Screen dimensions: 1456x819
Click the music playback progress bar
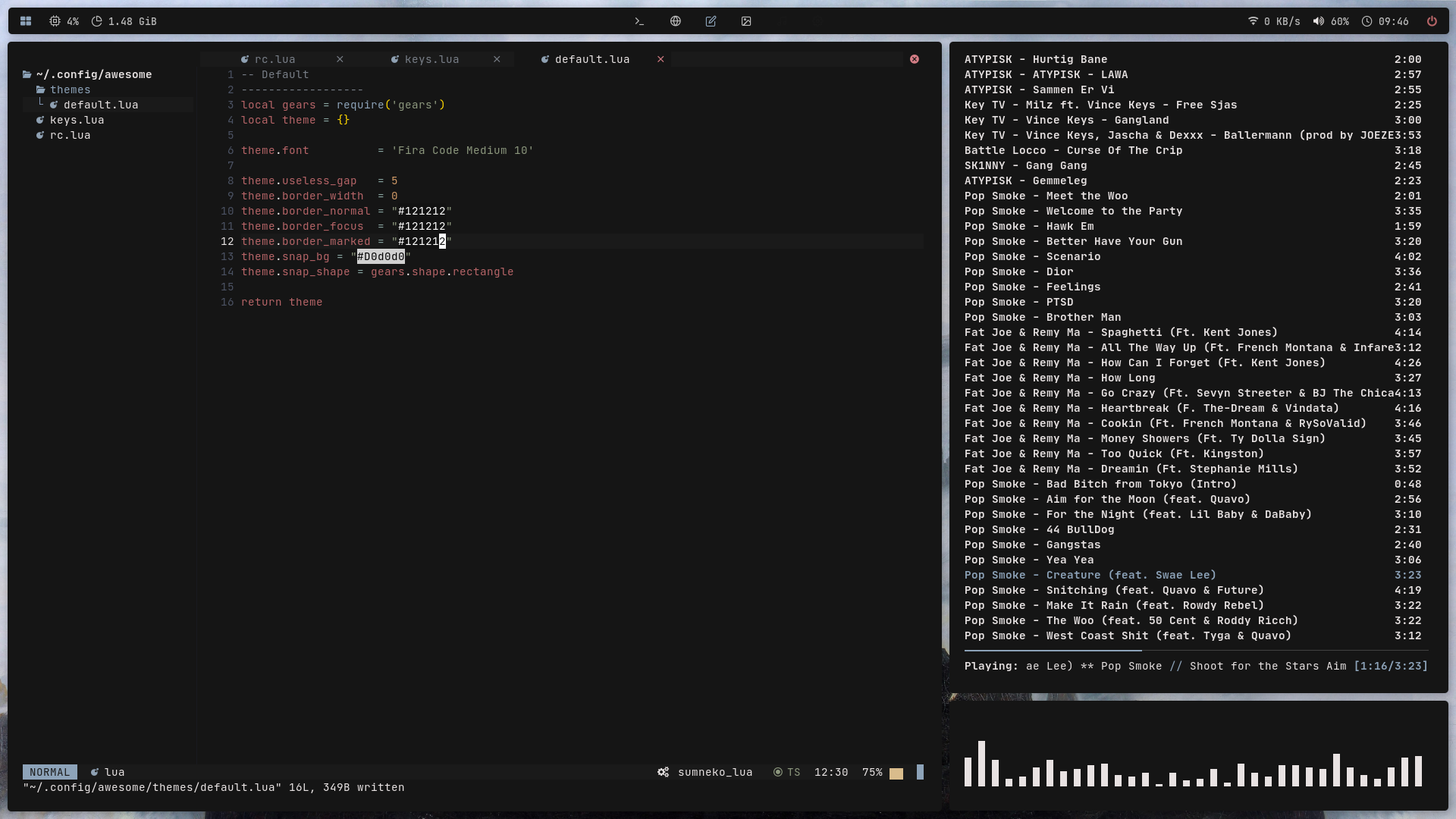[x=1196, y=651]
